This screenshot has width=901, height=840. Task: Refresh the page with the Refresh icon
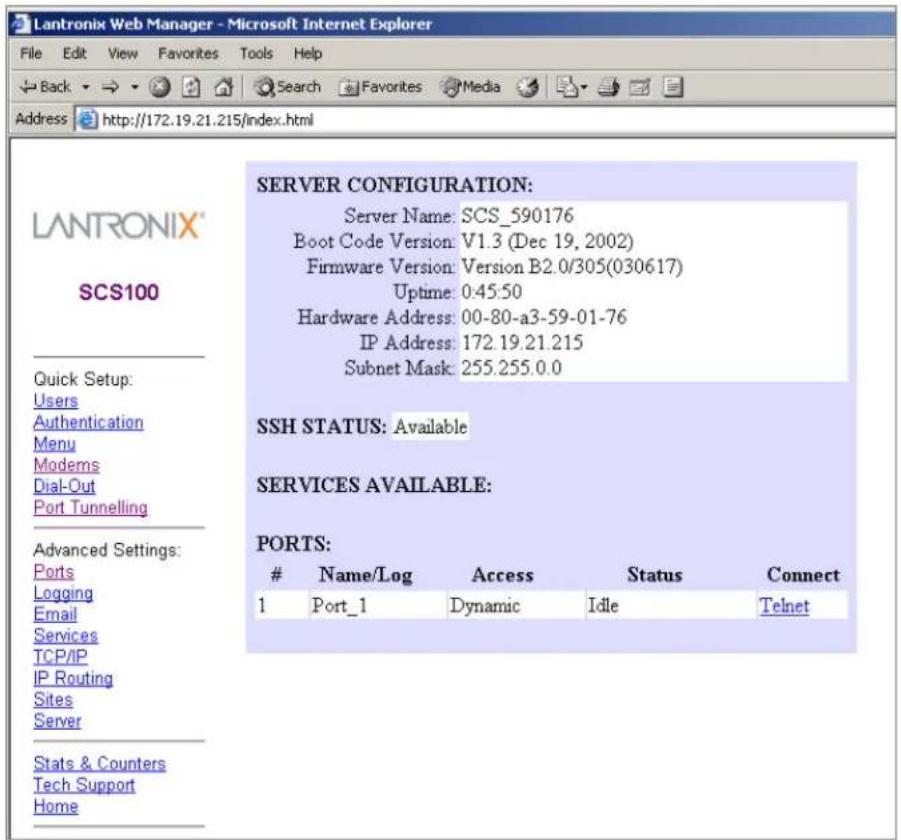[x=191, y=87]
